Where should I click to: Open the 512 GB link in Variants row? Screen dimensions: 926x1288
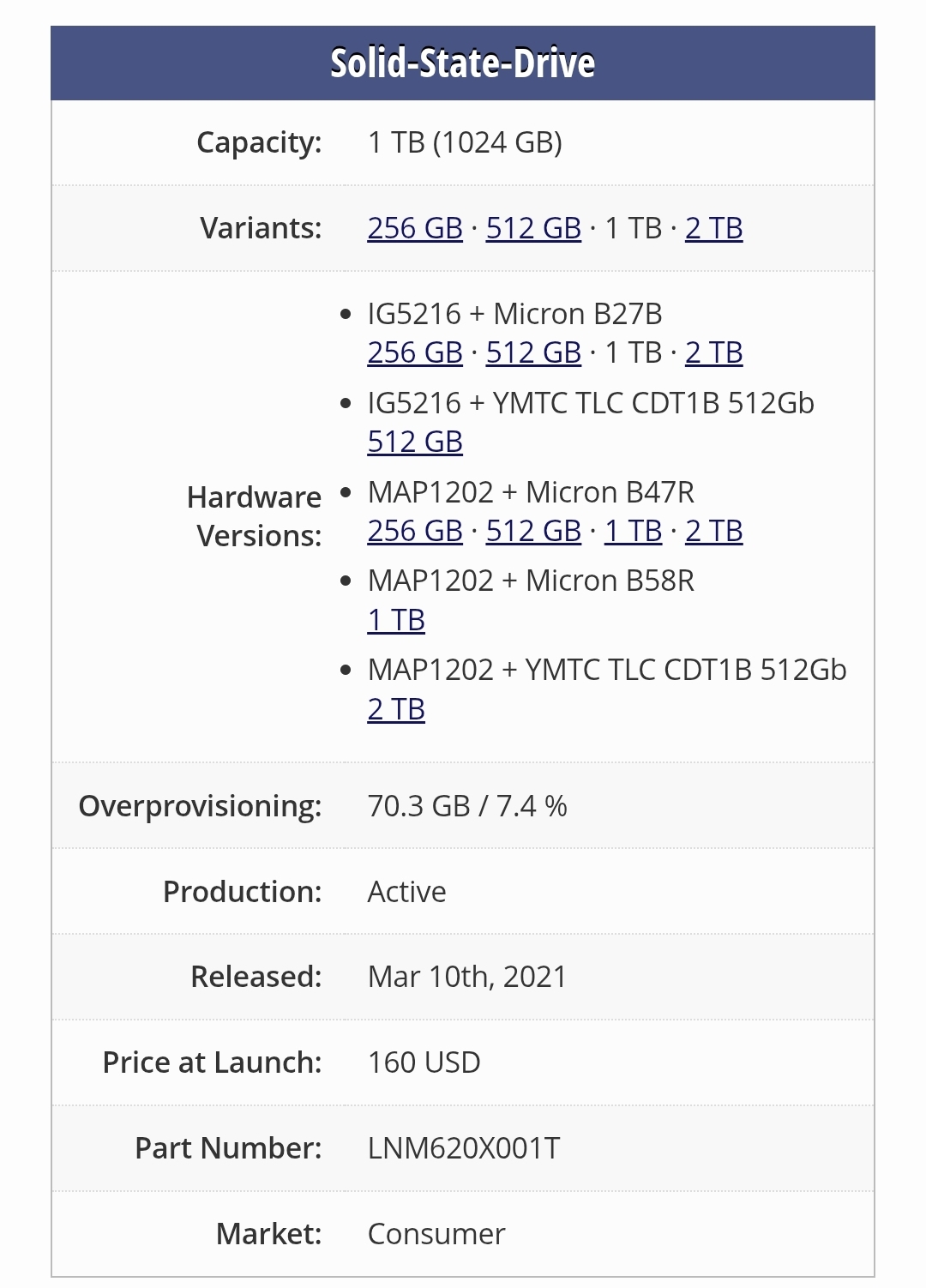[533, 228]
